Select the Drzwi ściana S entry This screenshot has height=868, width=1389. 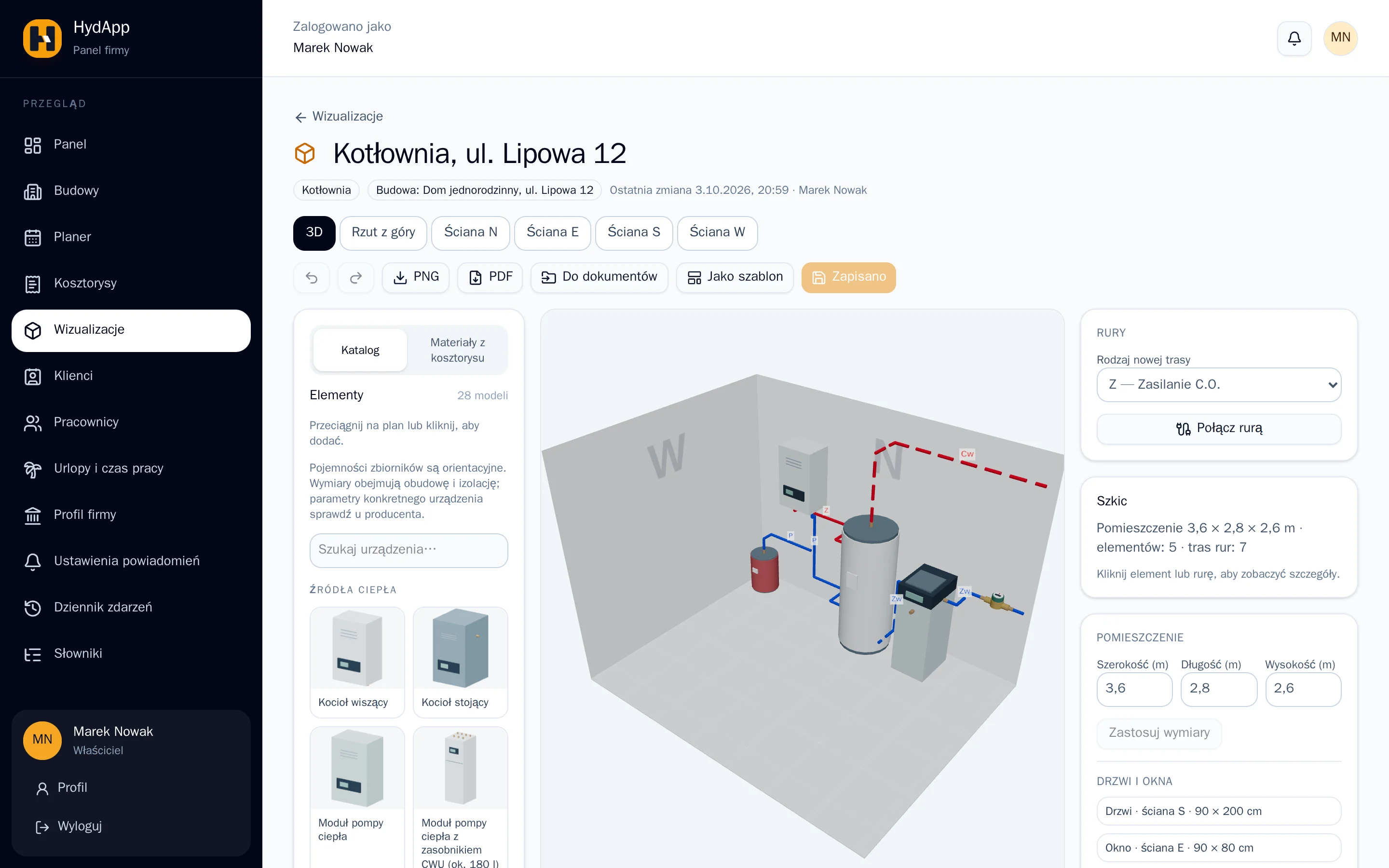1219,812
